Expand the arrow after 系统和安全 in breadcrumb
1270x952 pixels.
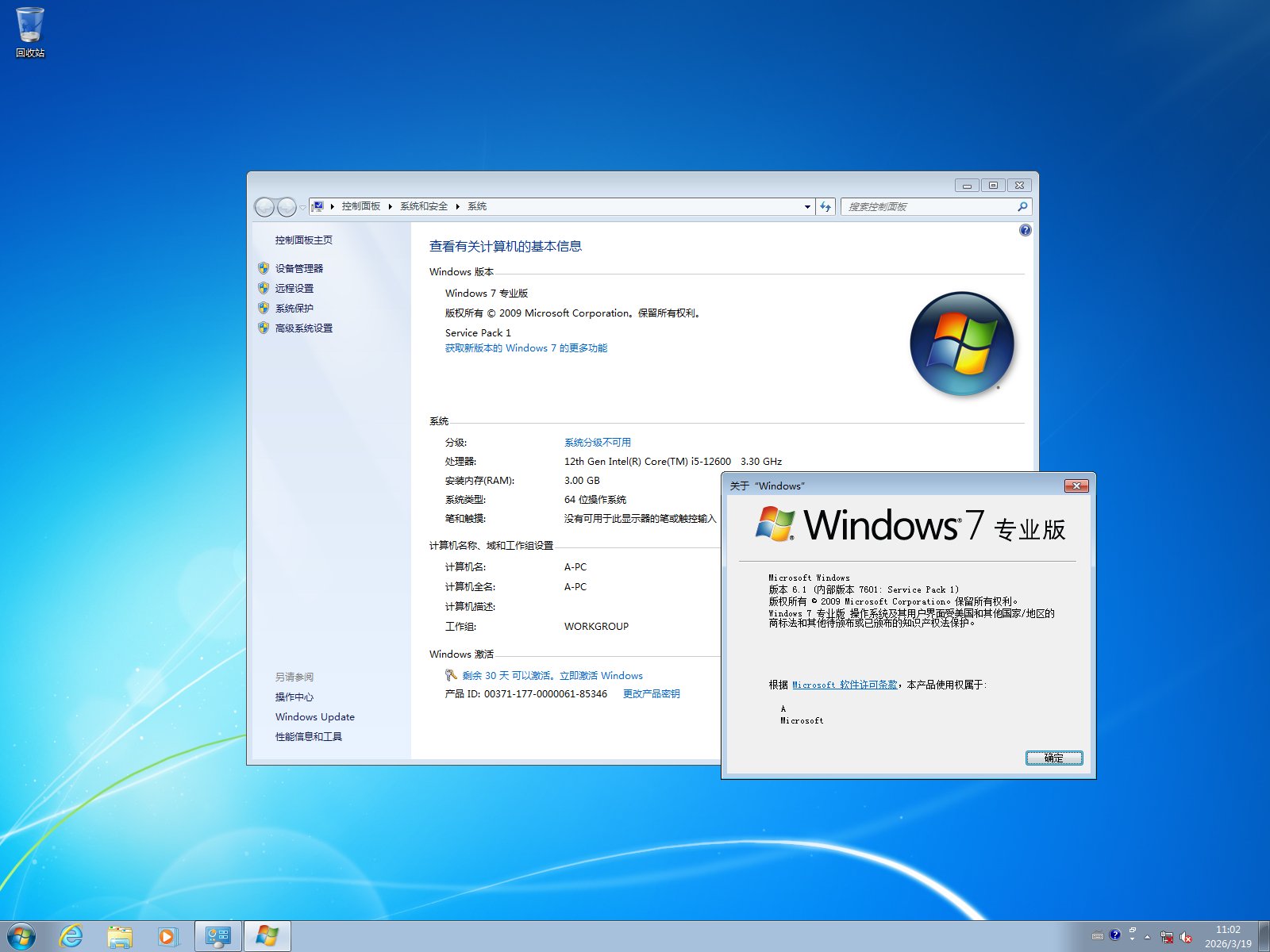click(x=457, y=206)
